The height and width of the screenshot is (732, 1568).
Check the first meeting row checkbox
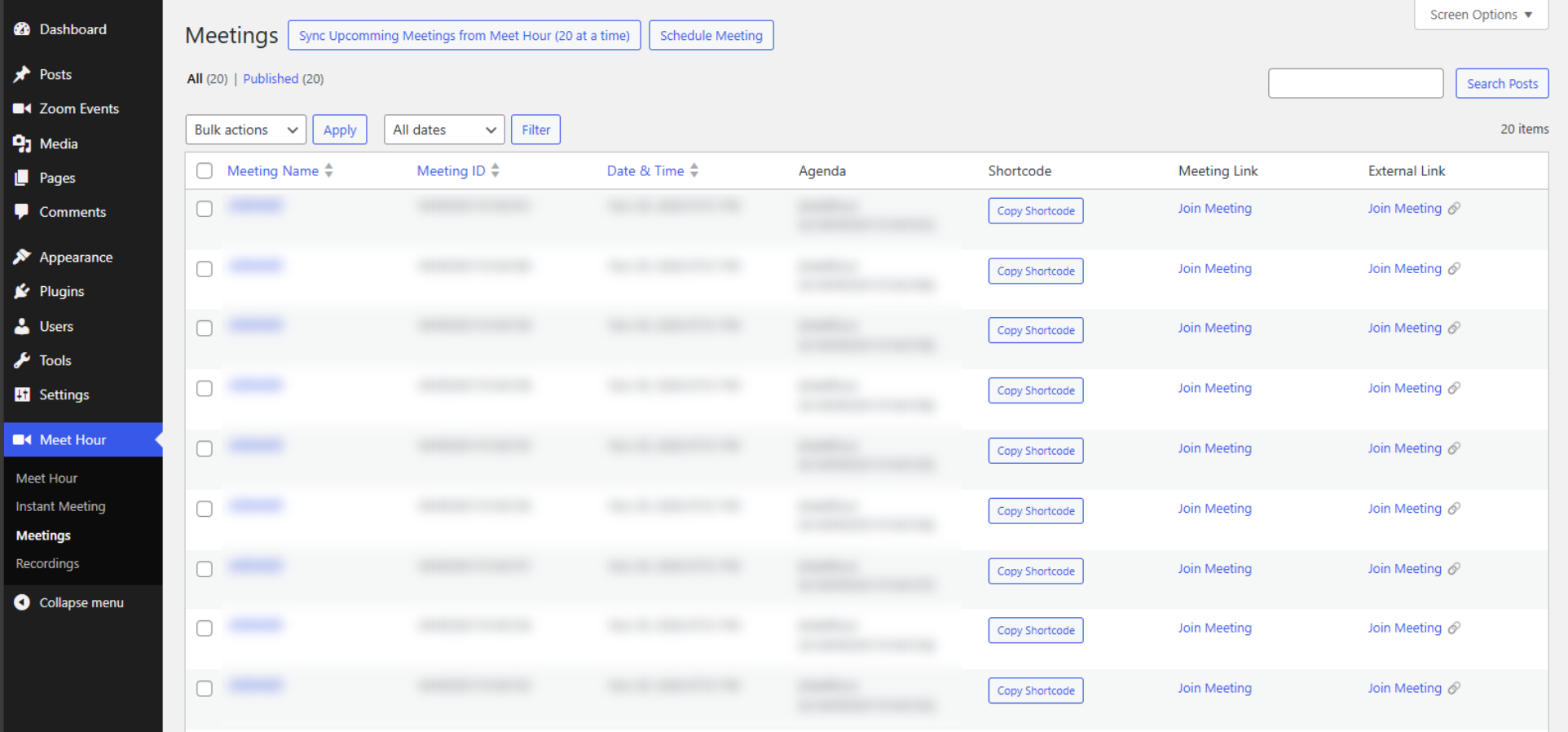[x=205, y=209]
